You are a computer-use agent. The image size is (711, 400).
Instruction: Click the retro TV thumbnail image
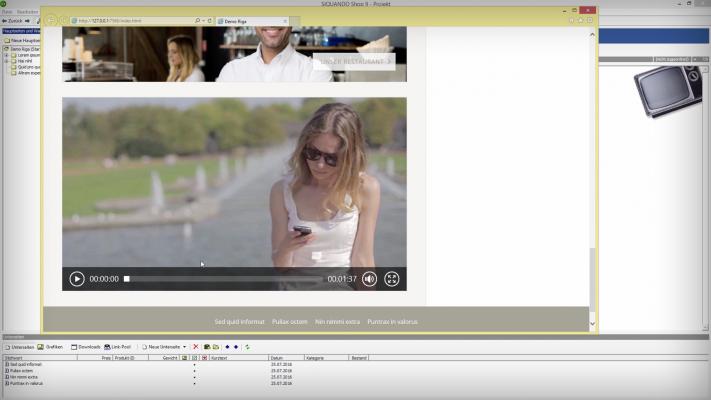[668, 86]
